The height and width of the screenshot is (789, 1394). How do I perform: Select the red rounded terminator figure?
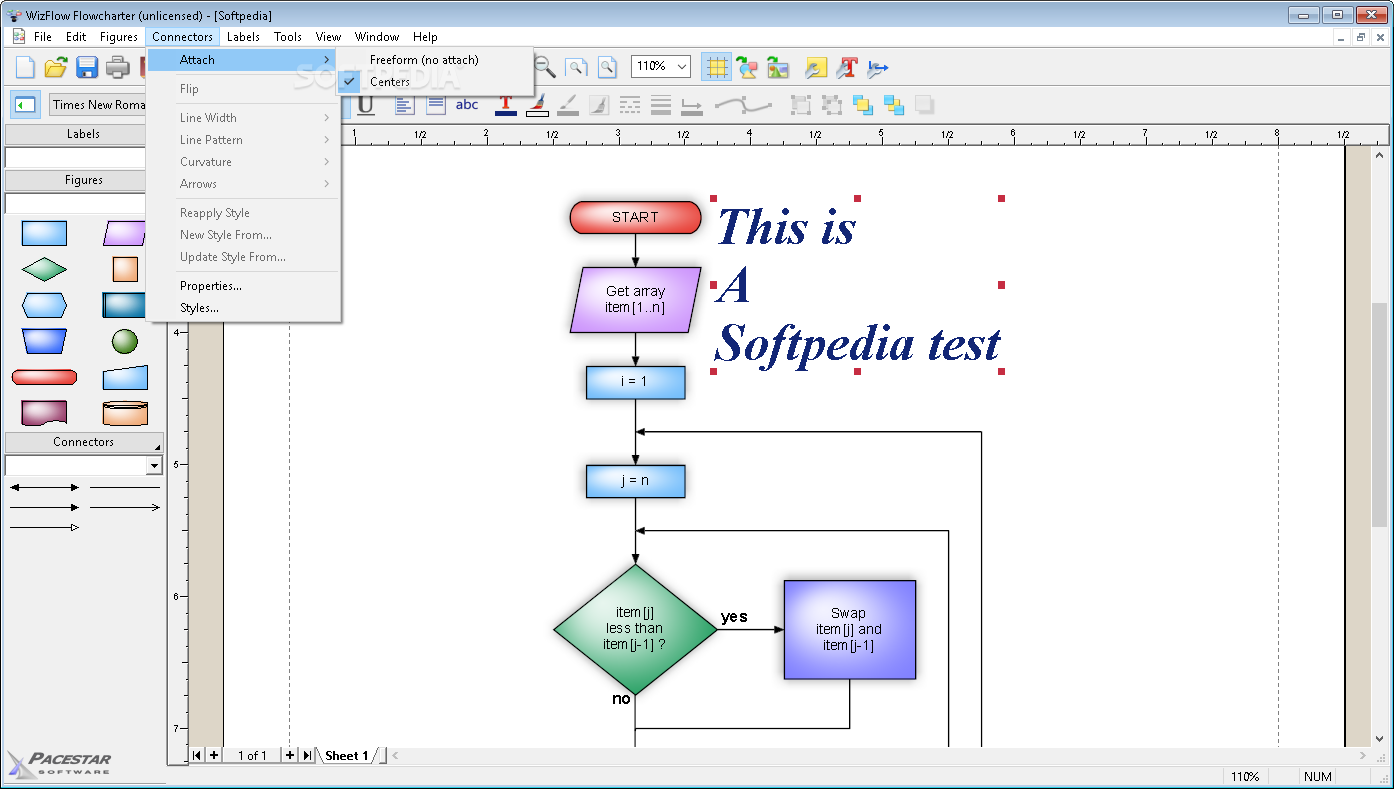44,377
